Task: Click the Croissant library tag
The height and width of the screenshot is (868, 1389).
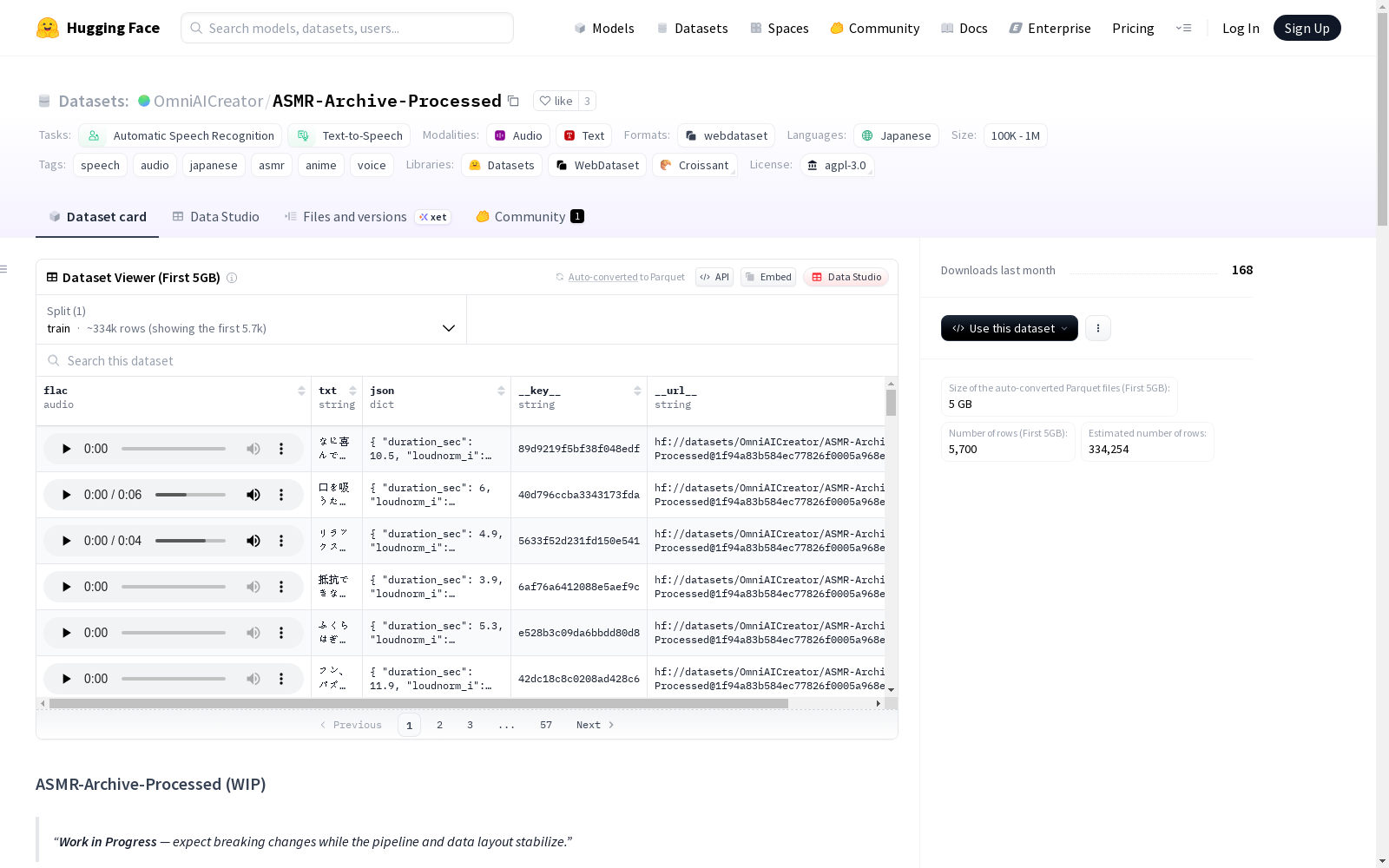Action: [x=694, y=165]
